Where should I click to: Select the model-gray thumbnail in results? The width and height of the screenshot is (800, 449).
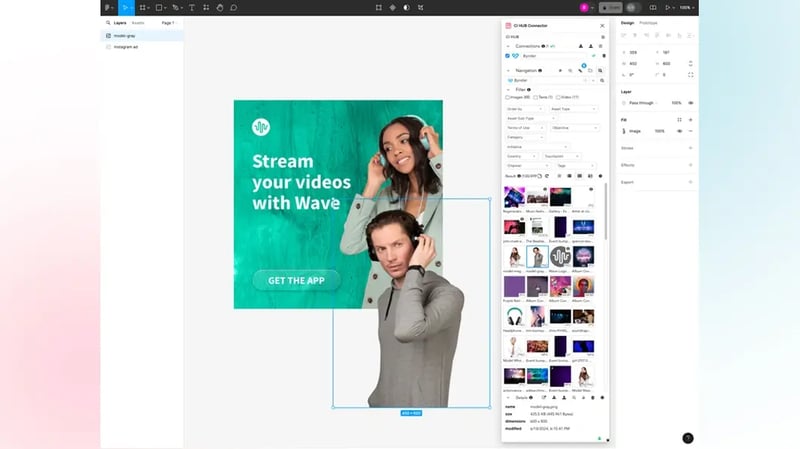[x=537, y=256]
